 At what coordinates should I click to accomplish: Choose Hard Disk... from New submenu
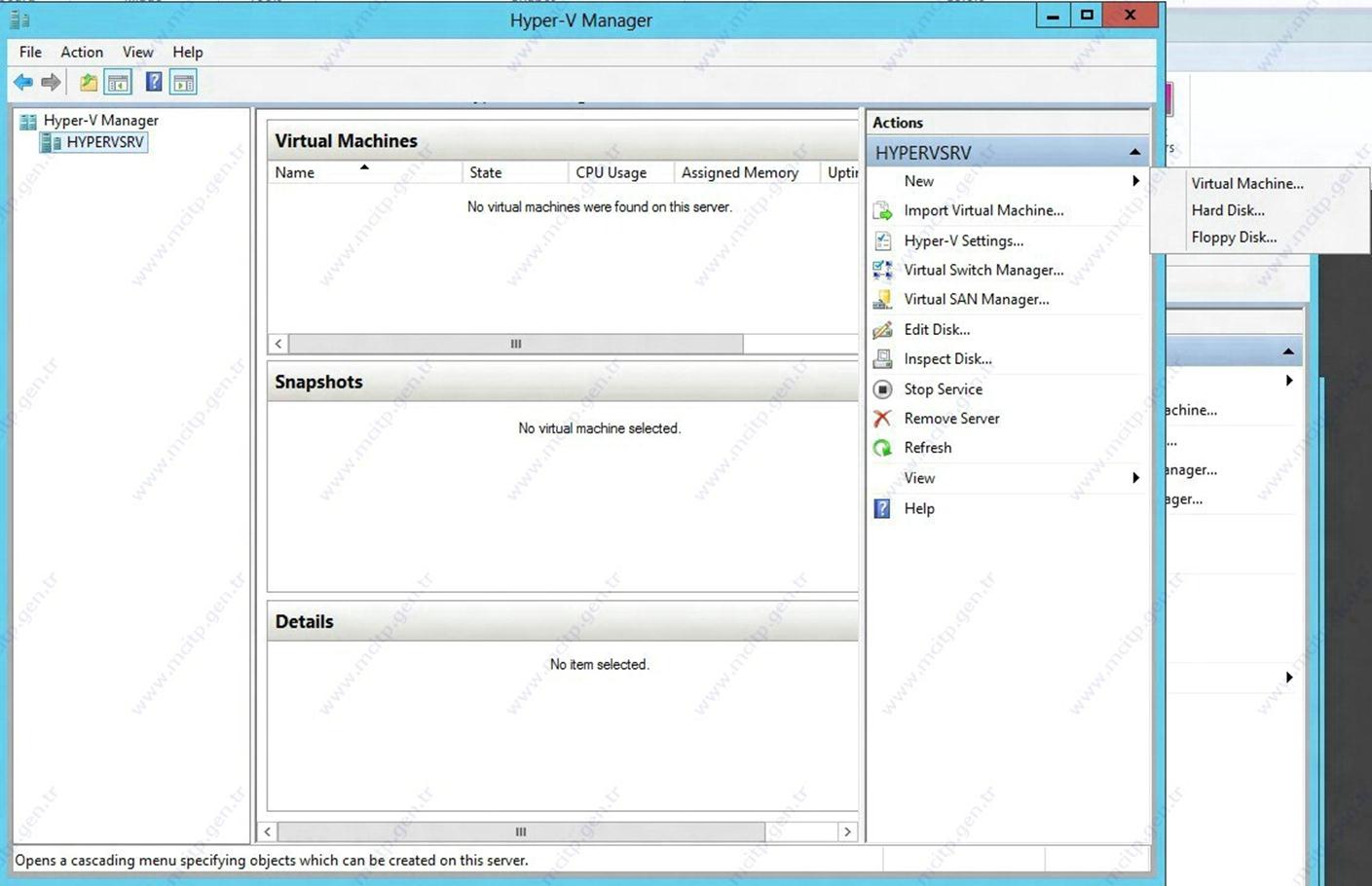click(1228, 210)
